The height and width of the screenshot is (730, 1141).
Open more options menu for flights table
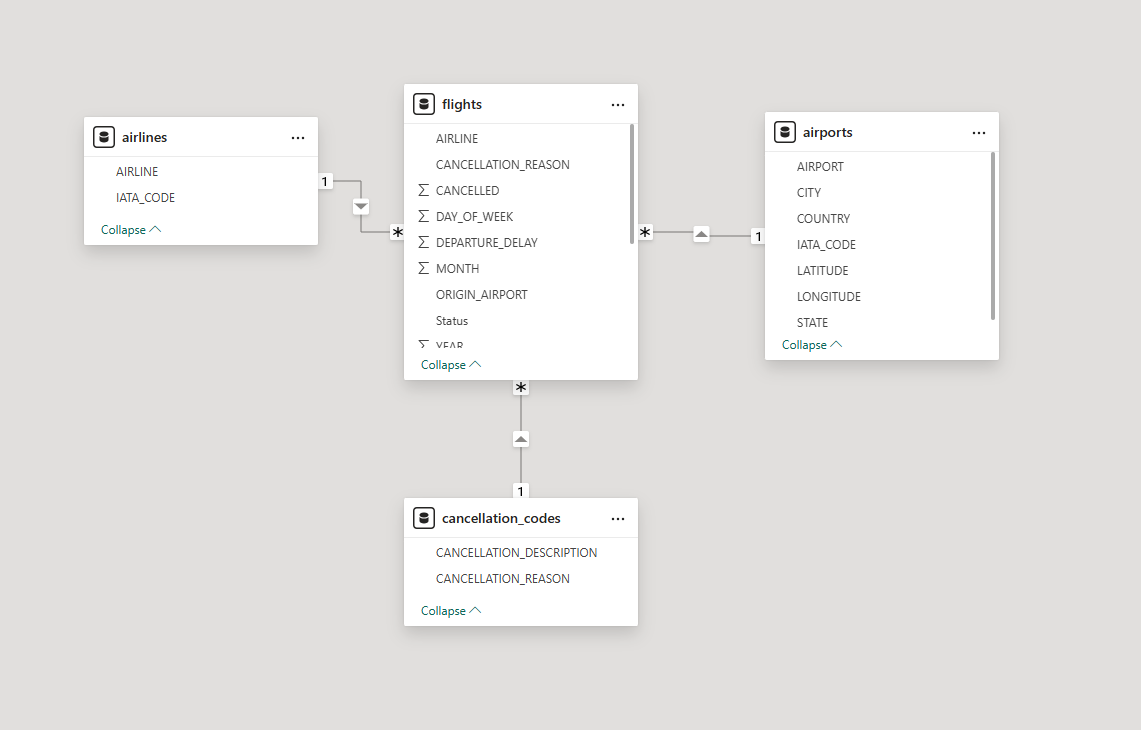[618, 104]
